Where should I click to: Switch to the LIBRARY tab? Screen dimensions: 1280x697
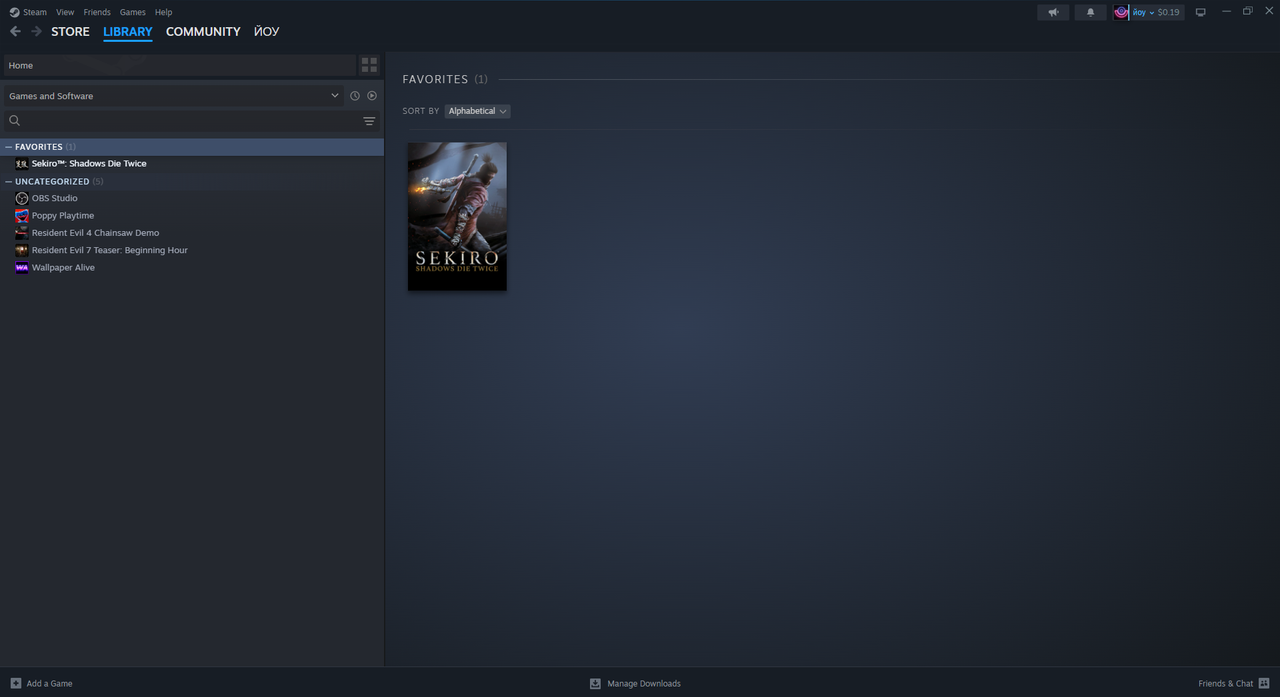[x=128, y=31]
